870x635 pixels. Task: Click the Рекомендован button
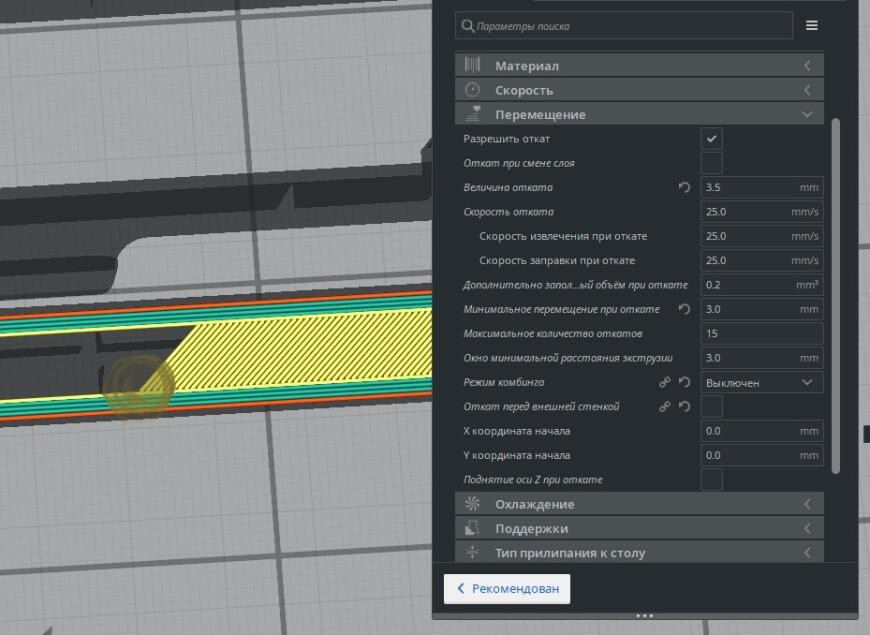(507, 588)
